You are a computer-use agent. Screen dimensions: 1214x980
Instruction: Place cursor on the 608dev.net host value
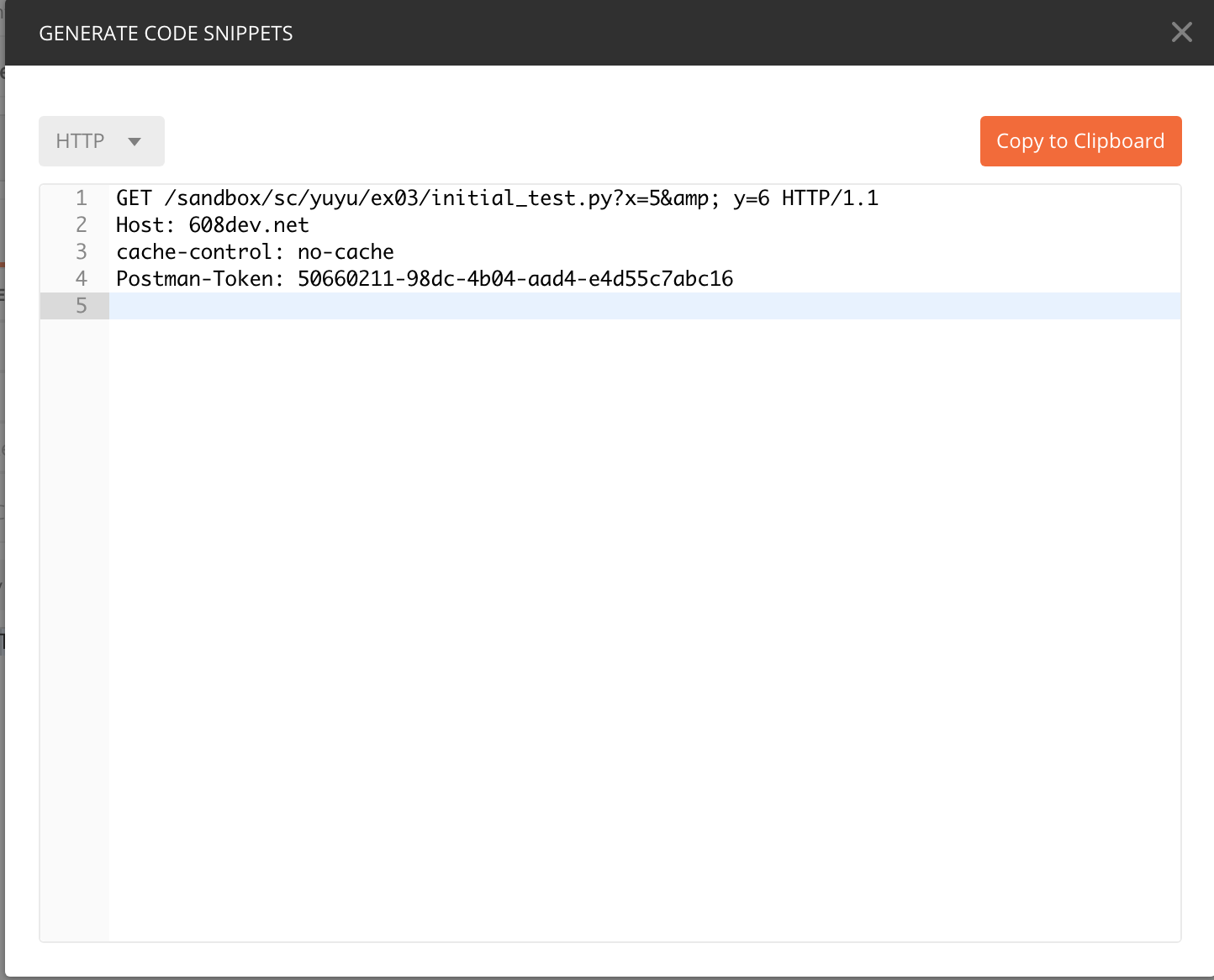[249, 225]
